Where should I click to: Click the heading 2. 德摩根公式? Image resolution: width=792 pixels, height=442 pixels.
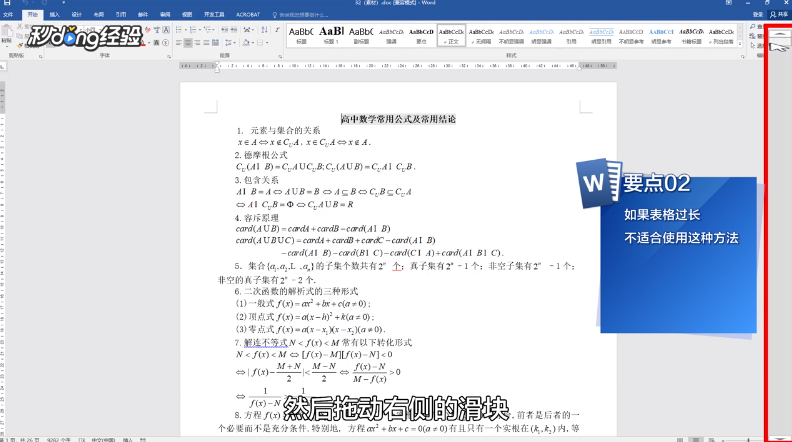point(261,155)
